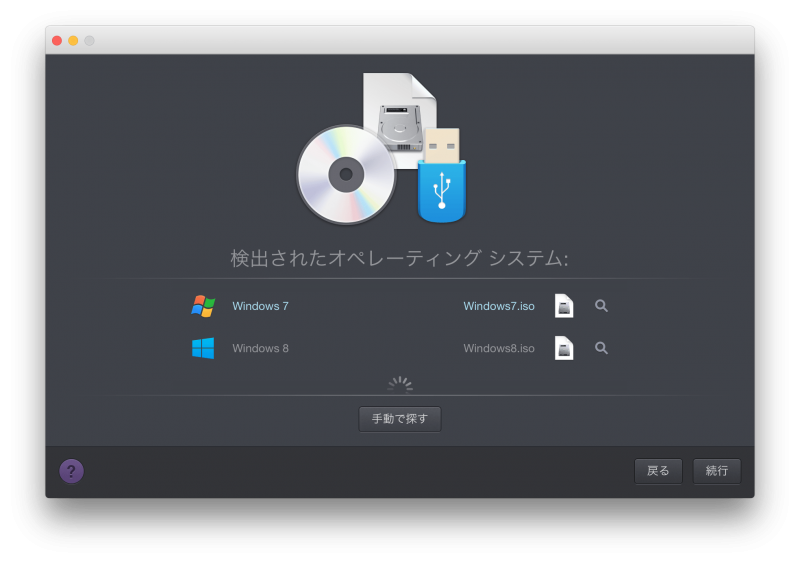The width and height of the screenshot is (800, 563).
Task: Click the 手動で探す button
Action: coord(399,419)
